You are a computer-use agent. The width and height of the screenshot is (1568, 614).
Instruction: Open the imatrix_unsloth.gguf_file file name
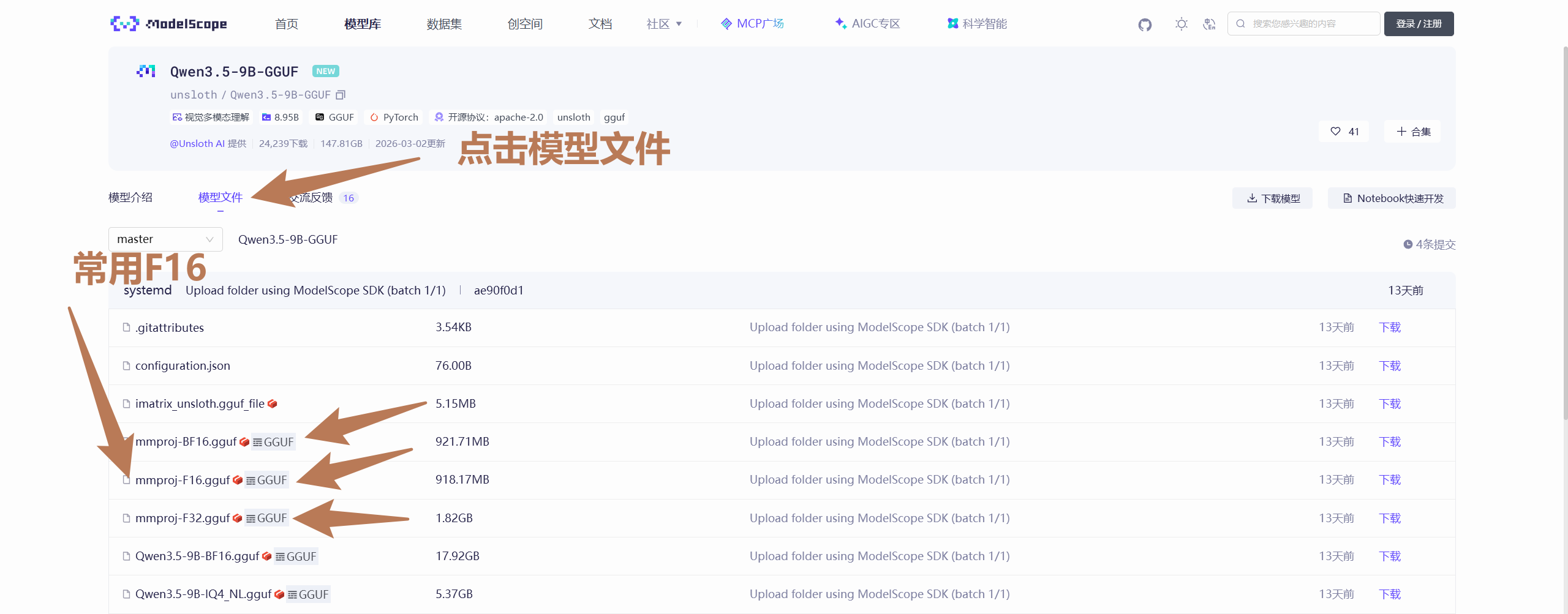coord(200,403)
